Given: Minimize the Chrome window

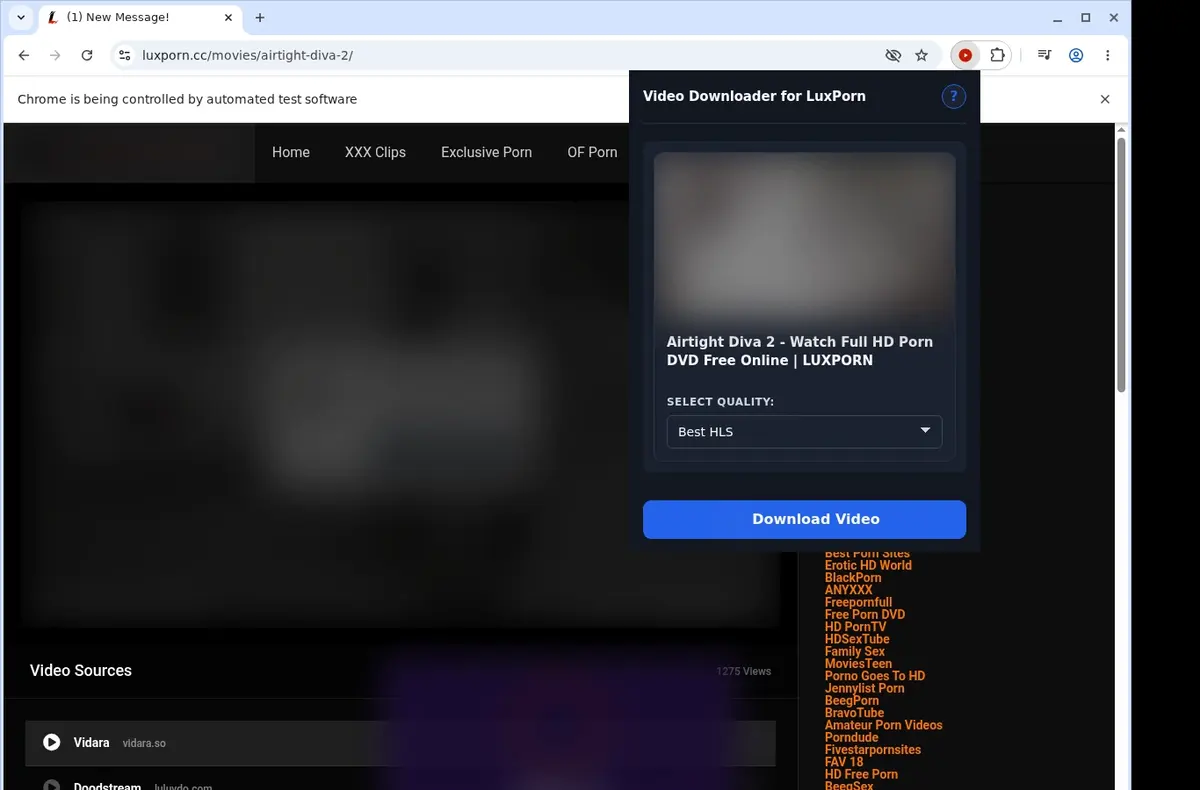Looking at the screenshot, I should (x=1058, y=18).
